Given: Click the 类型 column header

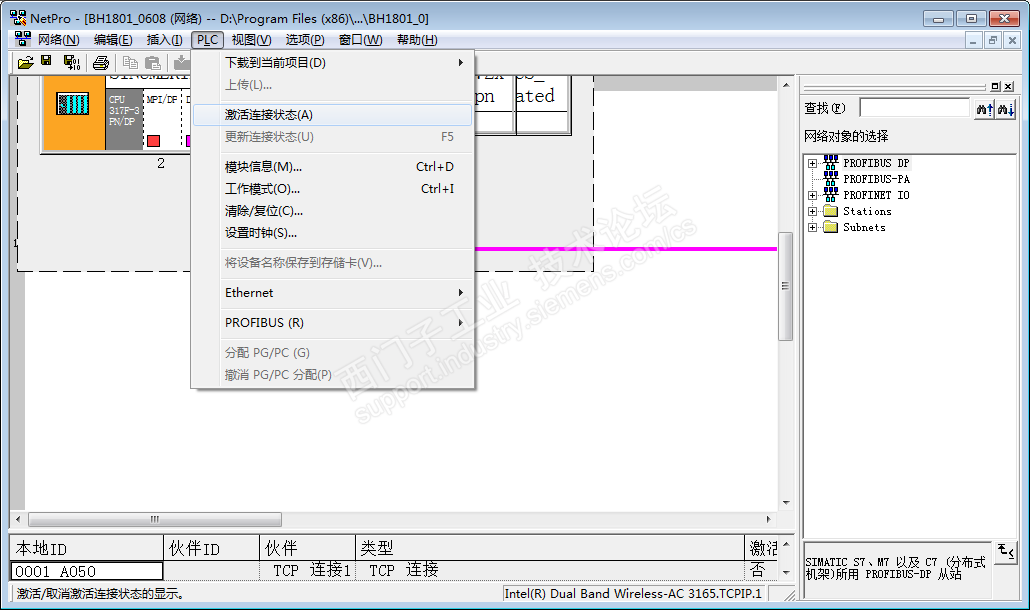Looking at the screenshot, I should click(x=550, y=548).
